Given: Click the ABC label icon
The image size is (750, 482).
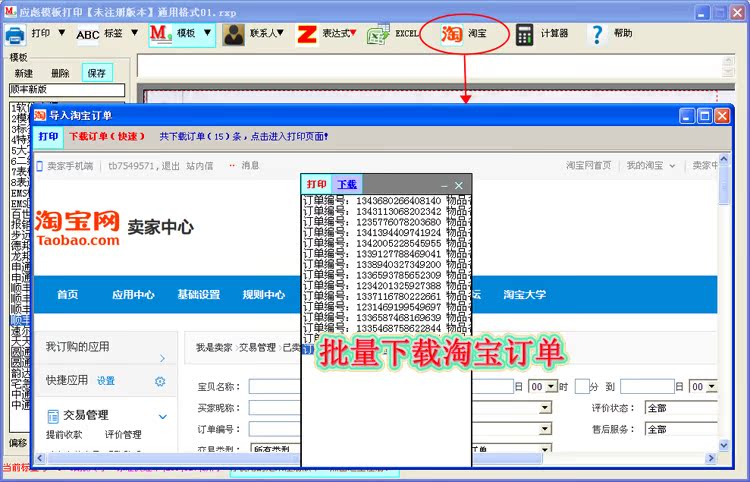Looking at the screenshot, I should click(88, 34).
